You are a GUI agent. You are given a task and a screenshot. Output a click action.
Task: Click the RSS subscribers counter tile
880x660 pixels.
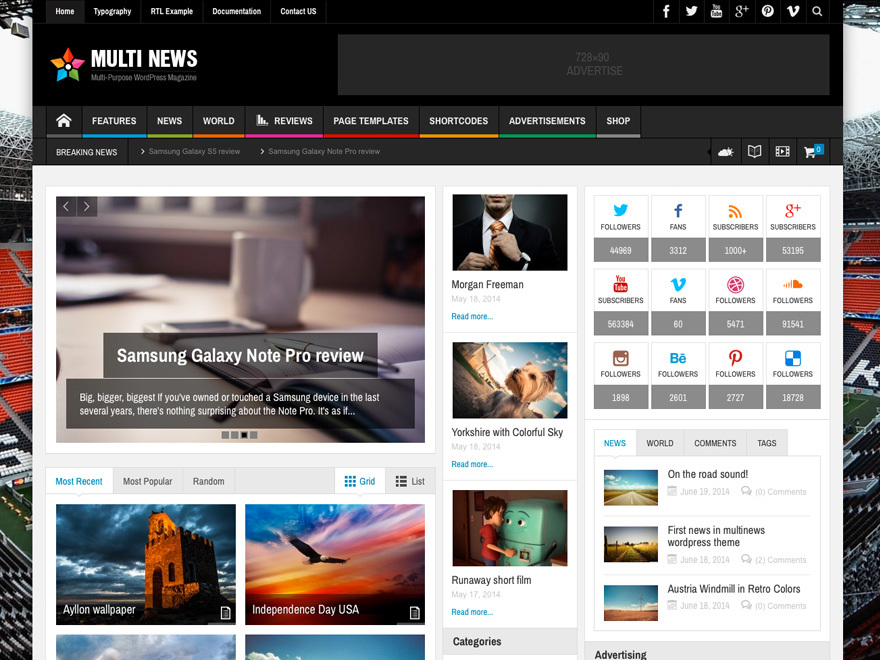click(x=735, y=228)
